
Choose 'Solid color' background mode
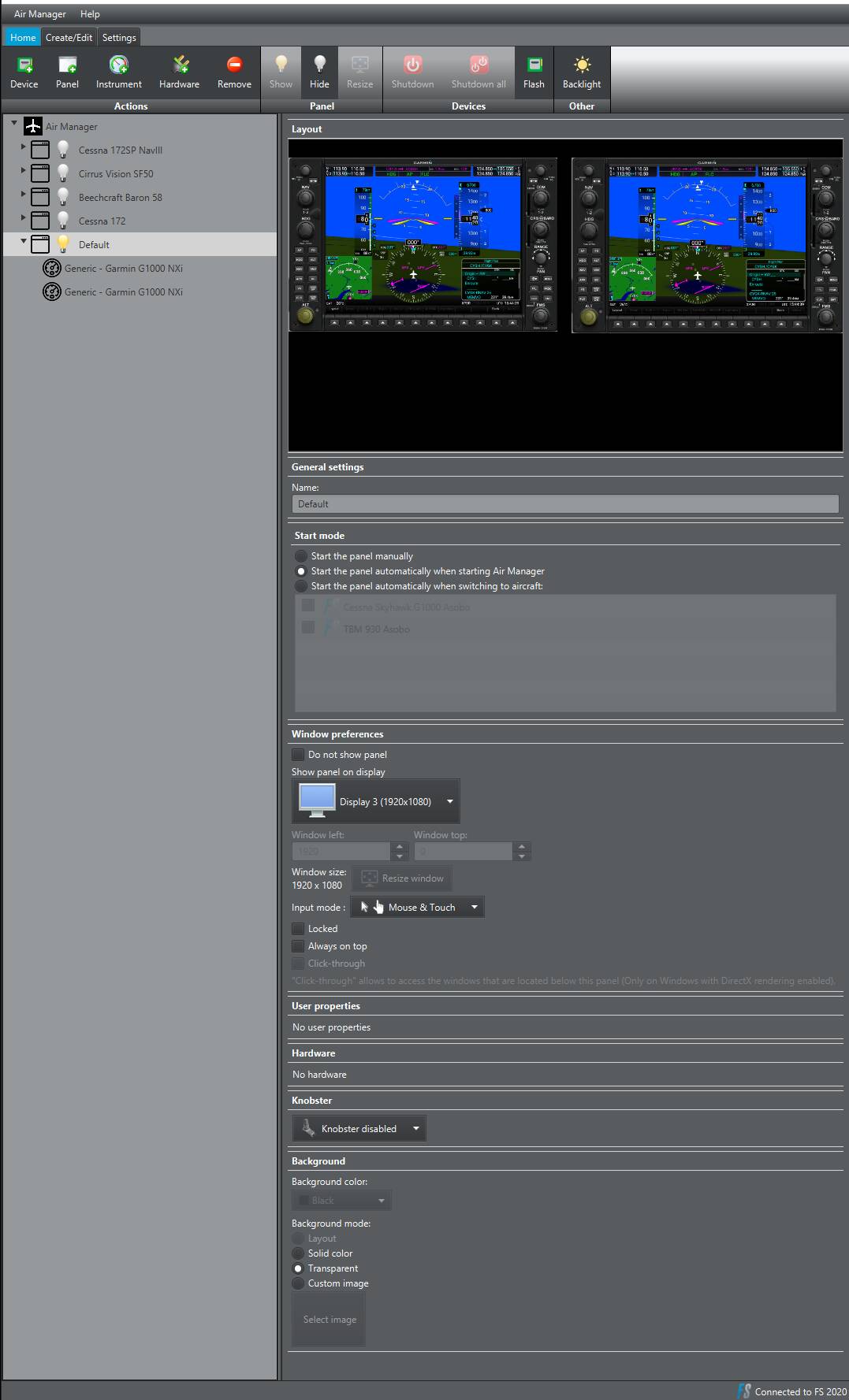point(299,1253)
